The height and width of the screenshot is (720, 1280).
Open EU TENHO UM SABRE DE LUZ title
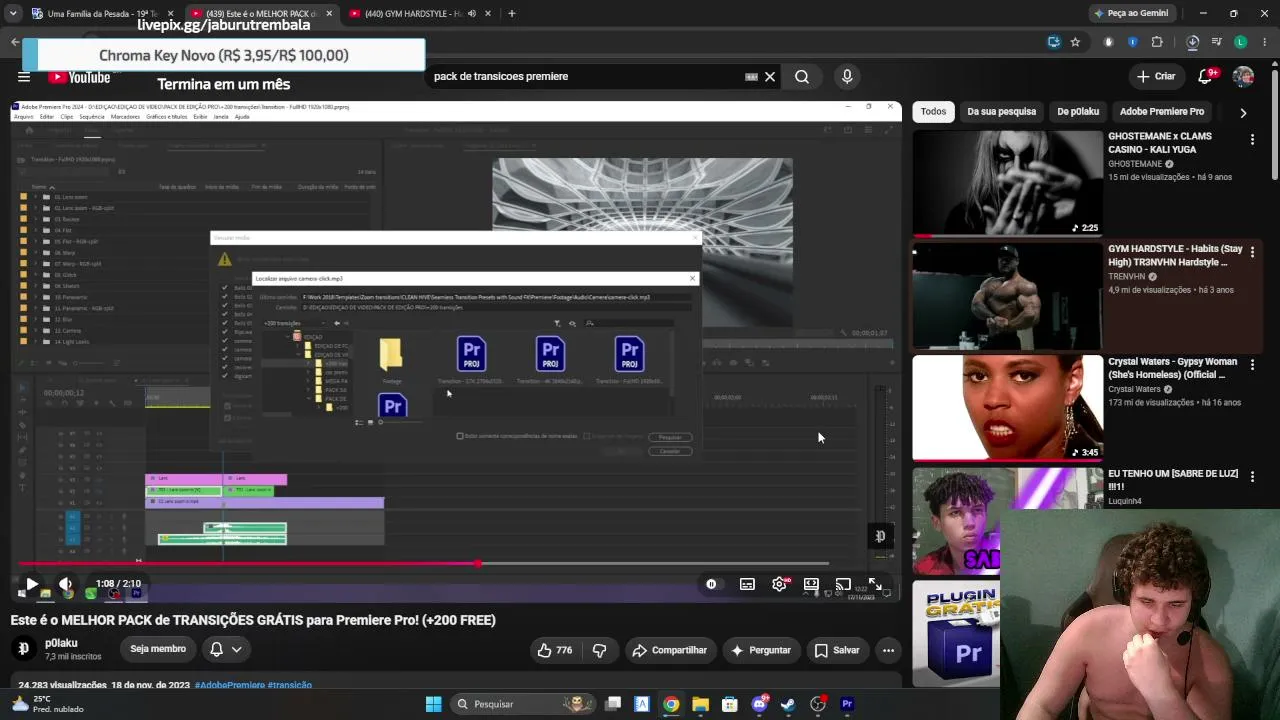tap(1172, 480)
